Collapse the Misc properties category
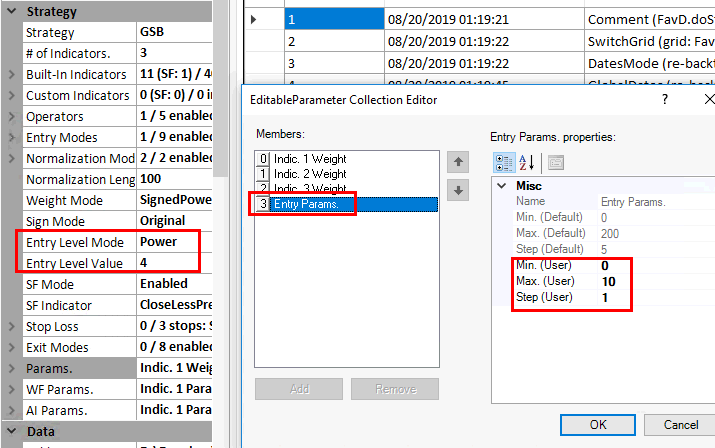Image resolution: width=715 pixels, height=448 pixels. click(x=501, y=186)
